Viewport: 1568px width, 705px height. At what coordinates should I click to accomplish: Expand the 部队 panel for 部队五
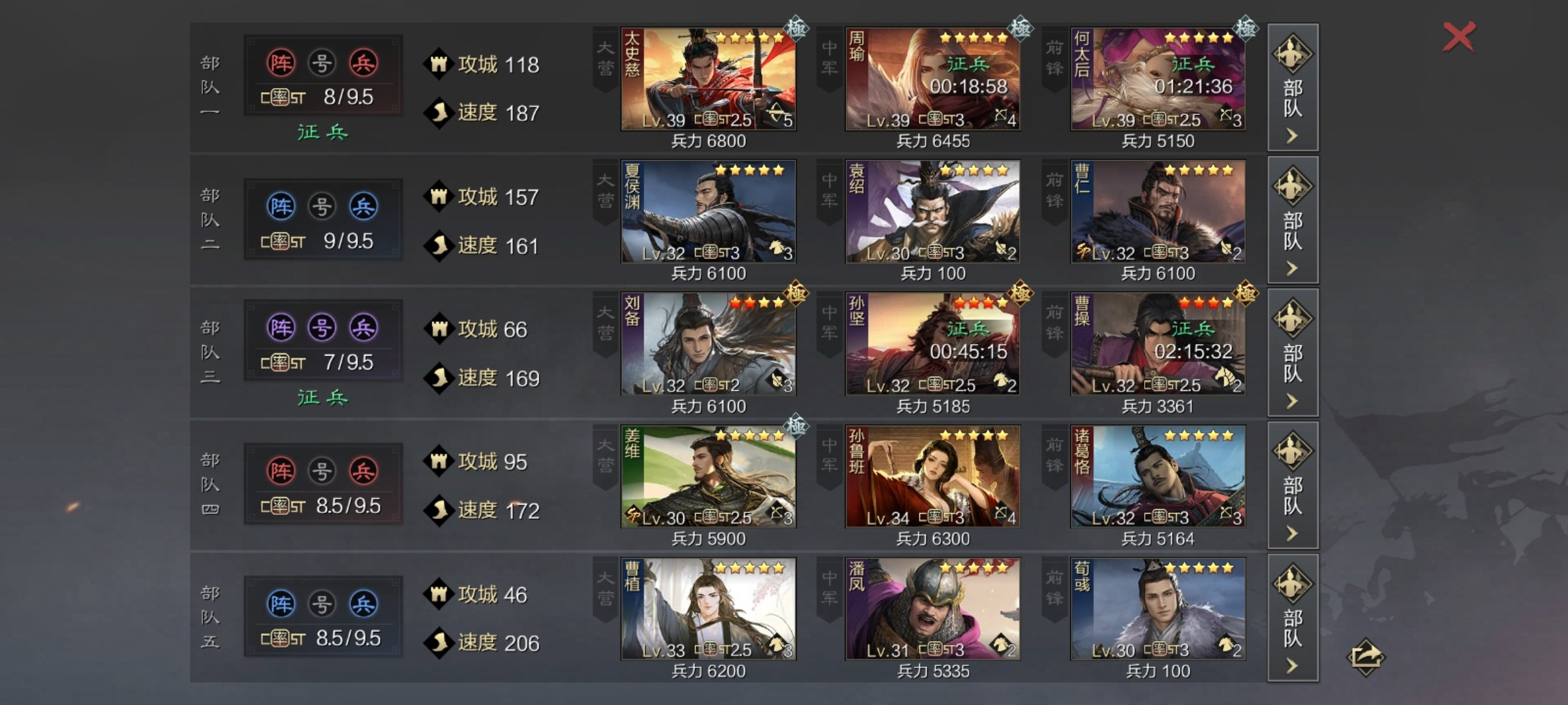[x=1293, y=618]
